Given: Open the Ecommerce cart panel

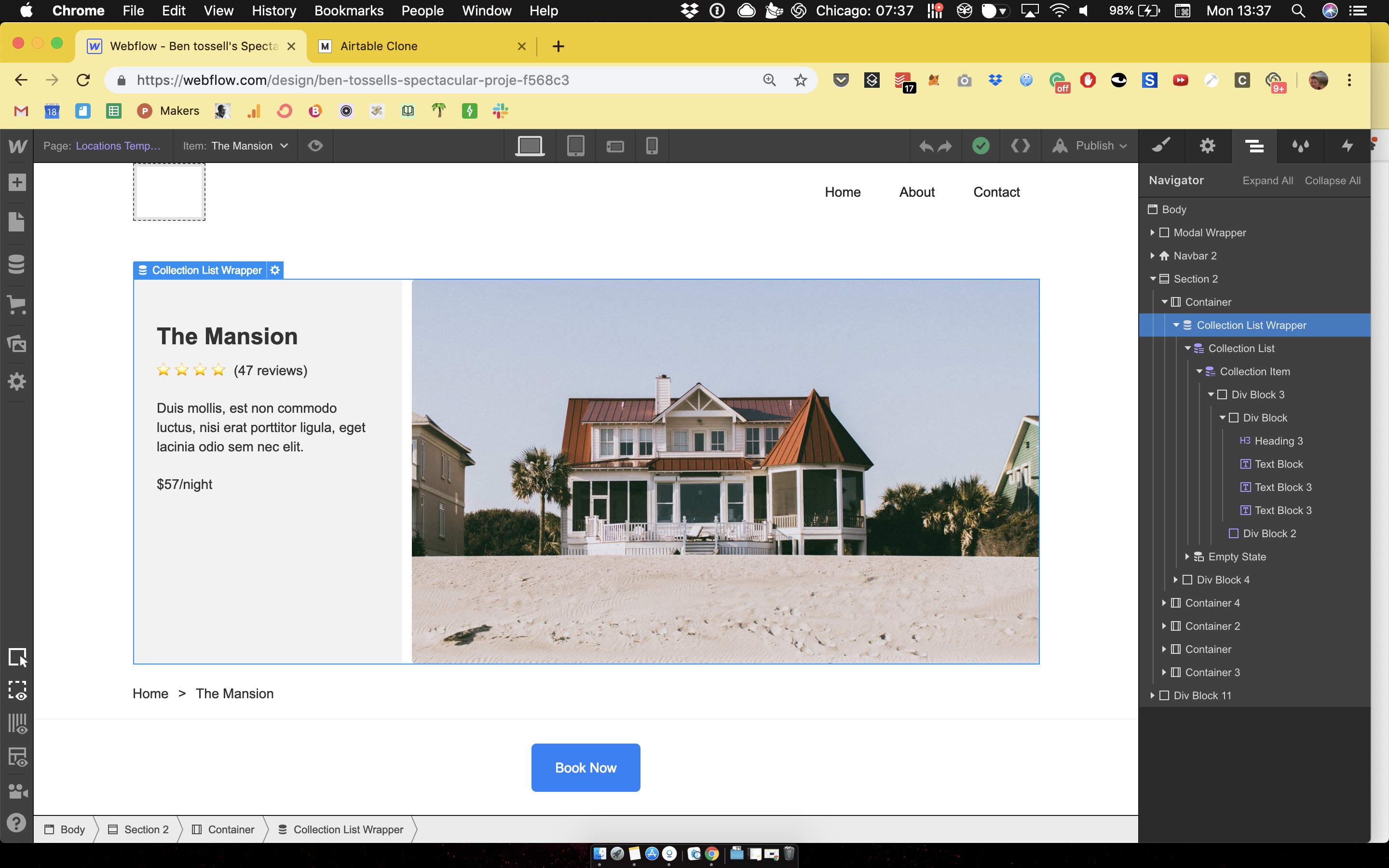Looking at the screenshot, I should [17, 304].
